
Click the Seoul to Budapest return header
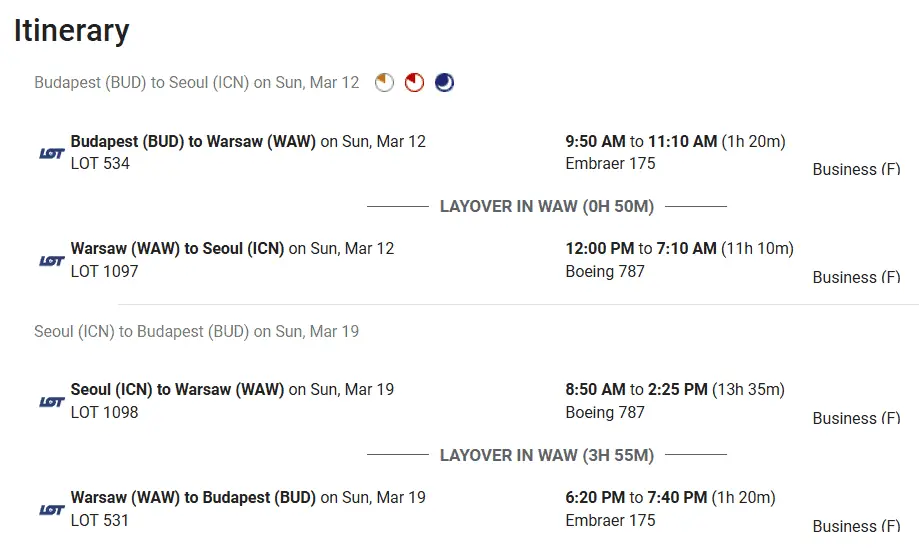tap(196, 331)
